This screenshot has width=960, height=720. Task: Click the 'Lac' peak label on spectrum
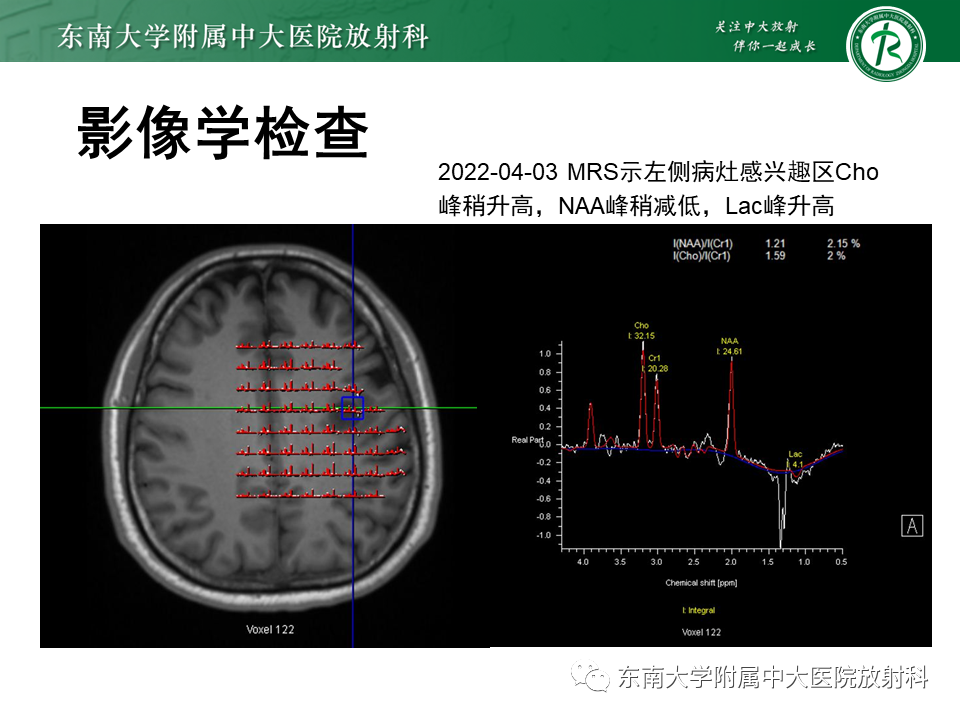(x=795, y=459)
